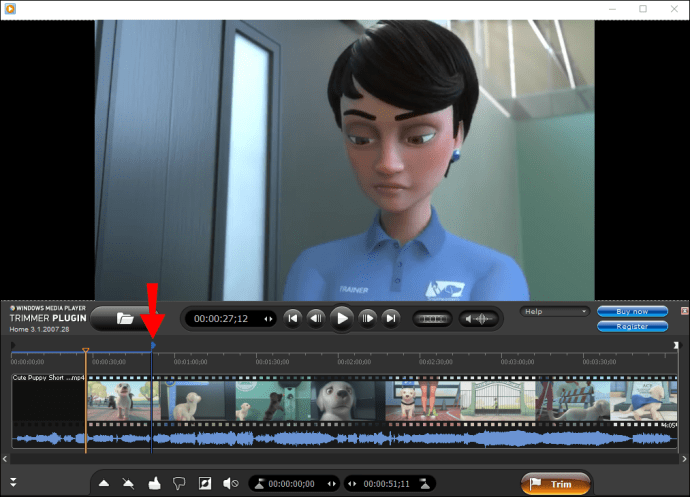Screen dimensions: 690x497
Task: Click the start time field 00:00:00;00
Action: [x=291, y=484]
